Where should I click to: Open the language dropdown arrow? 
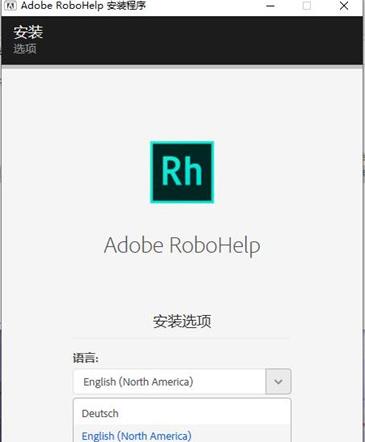pyautogui.click(x=278, y=381)
